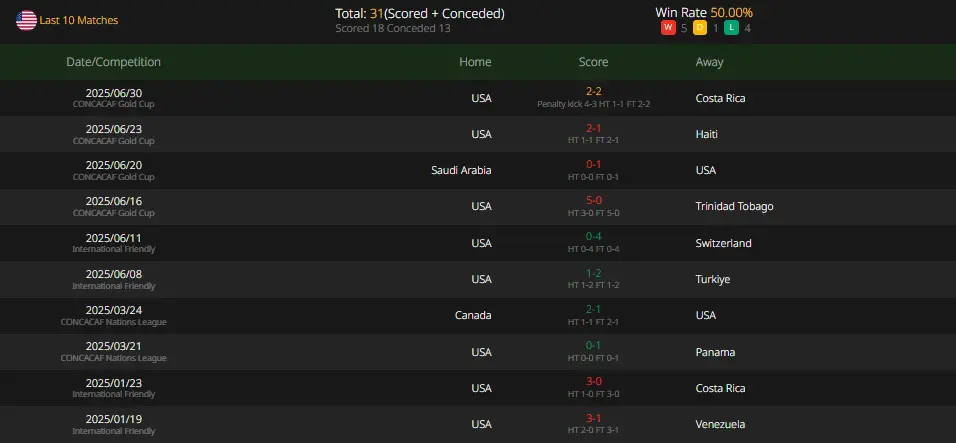Viewport: 956px width, 443px height.
Task: Click the 3-0 score against Costa Rica
Action: pos(594,381)
